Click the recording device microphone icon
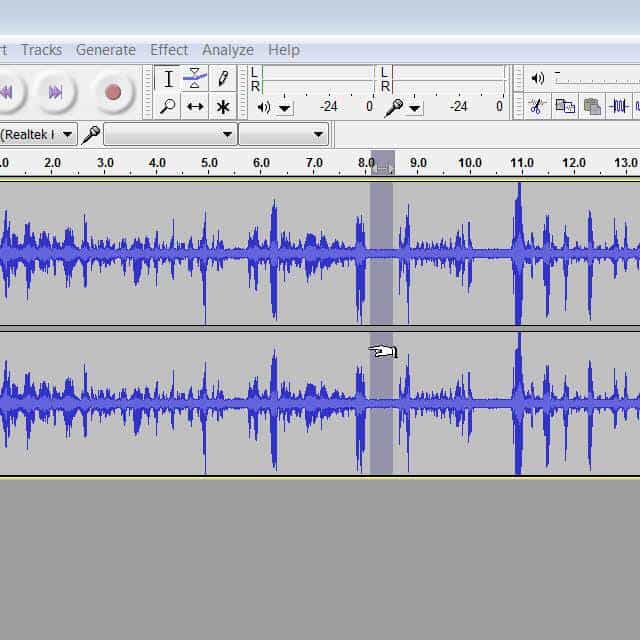640x640 pixels. pos(91,135)
